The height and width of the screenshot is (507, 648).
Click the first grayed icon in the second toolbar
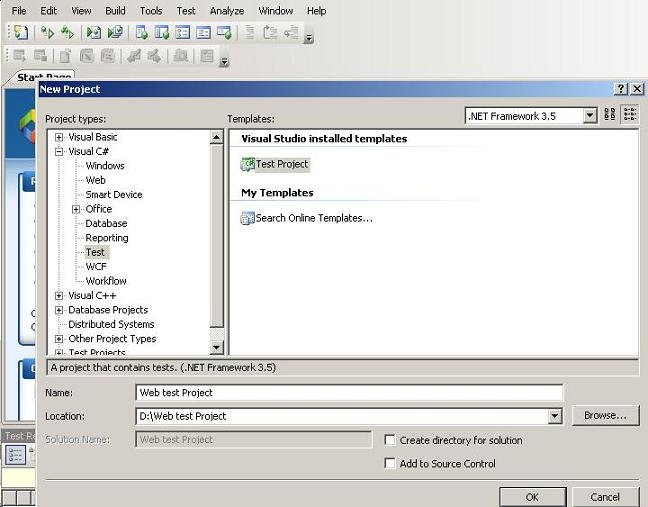coord(19,56)
